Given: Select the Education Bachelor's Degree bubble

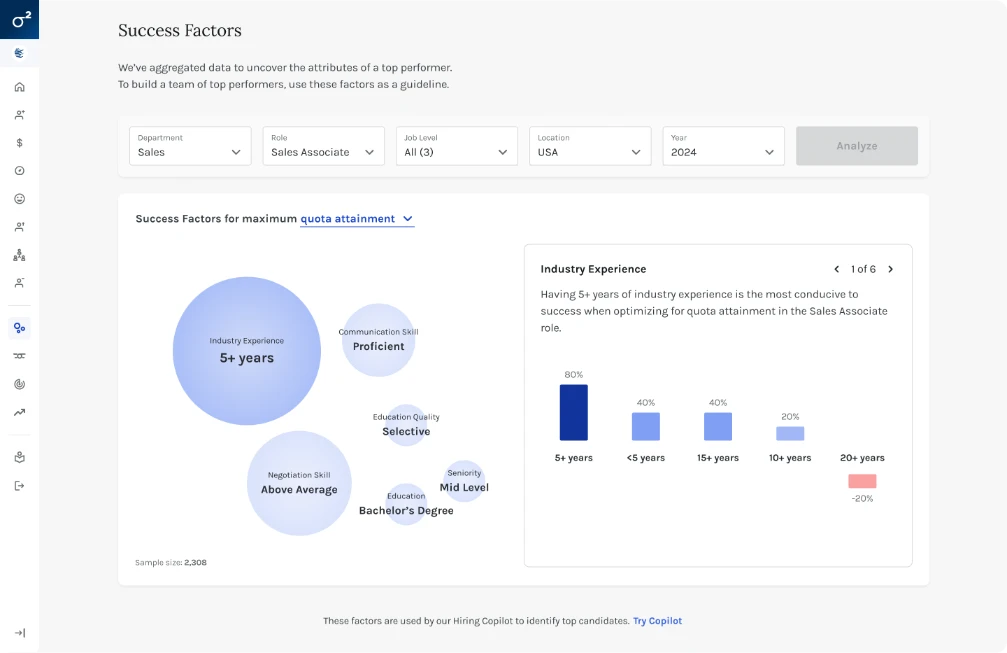Looking at the screenshot, I should pos(406,504).
